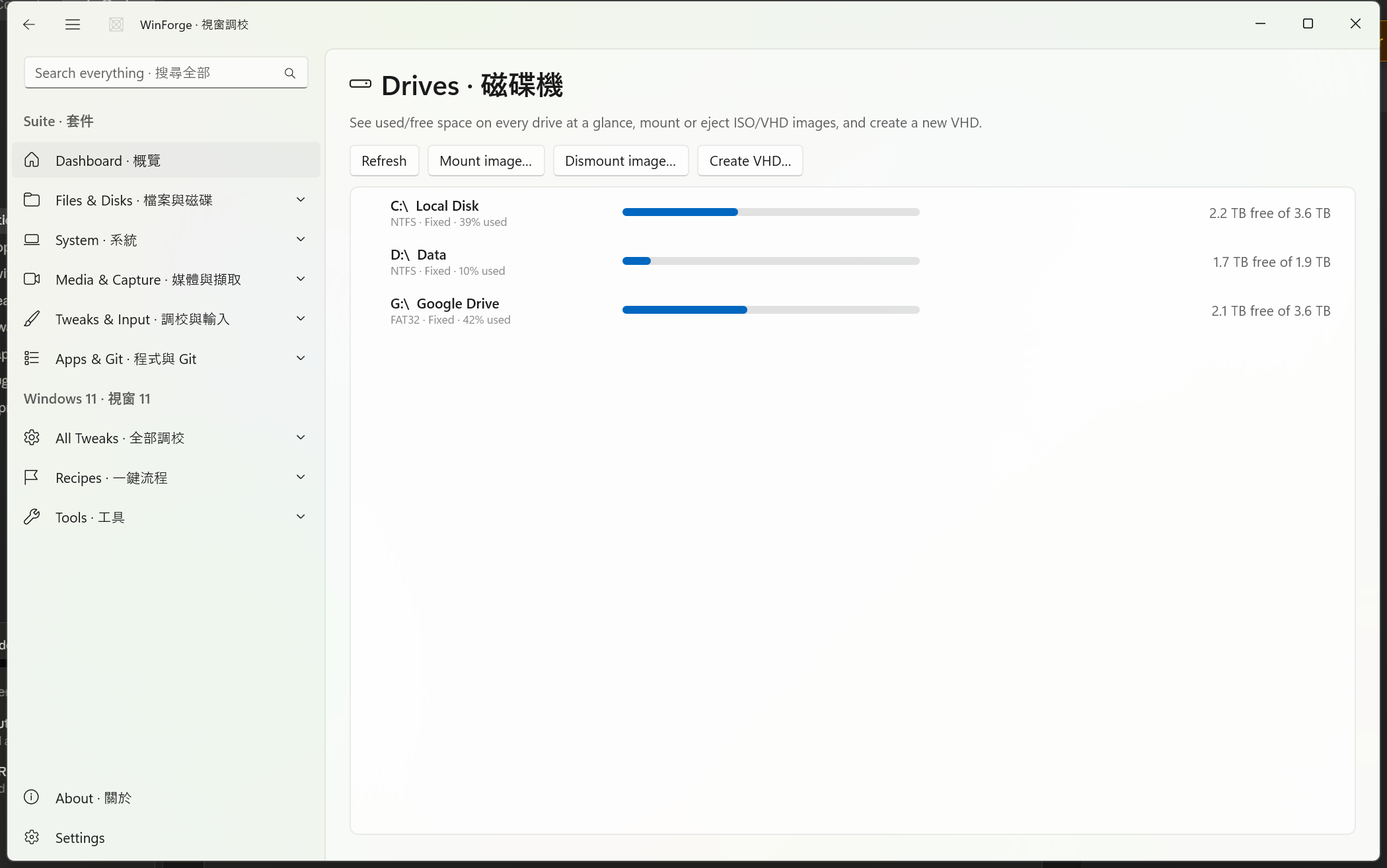The height and width of the screenshot is (868, 1387).
Task: Toggle the hamburger navigation menu
Action: (x=73, y=24)
